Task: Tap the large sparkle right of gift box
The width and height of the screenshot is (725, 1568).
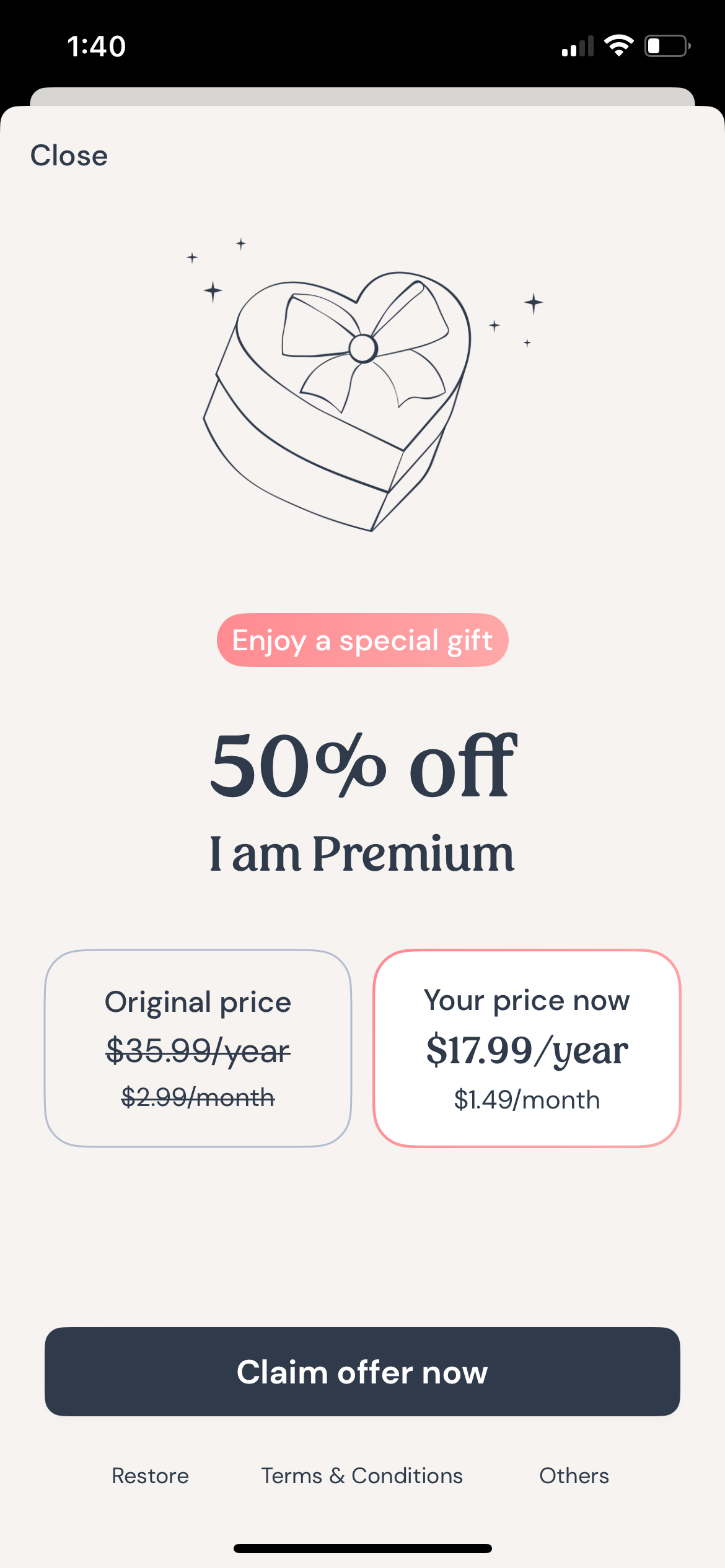Action: tap(534, 303)
